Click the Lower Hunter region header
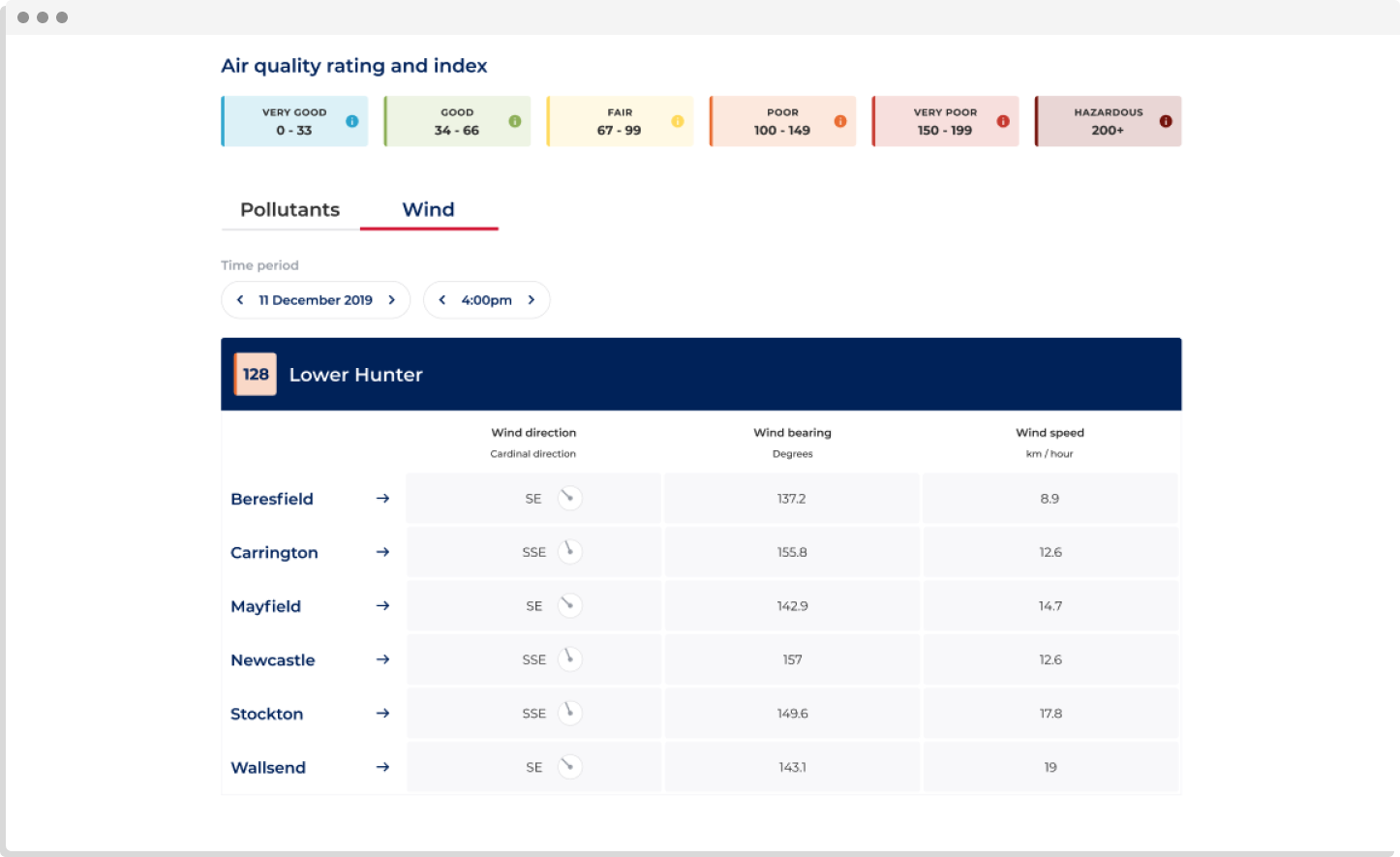 (x=356, y=375)
